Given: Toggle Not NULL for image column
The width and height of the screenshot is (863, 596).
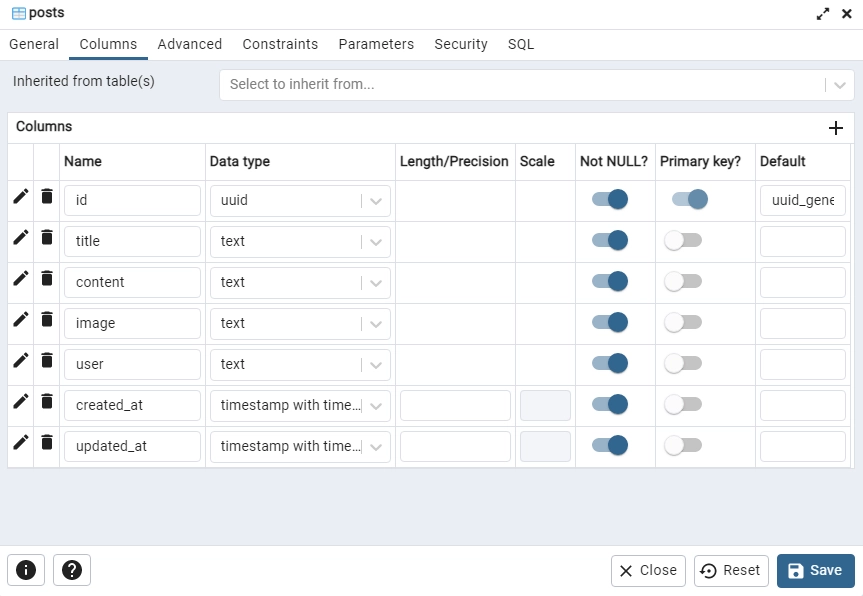Looking at the screenshot, I should coord(610,322).
